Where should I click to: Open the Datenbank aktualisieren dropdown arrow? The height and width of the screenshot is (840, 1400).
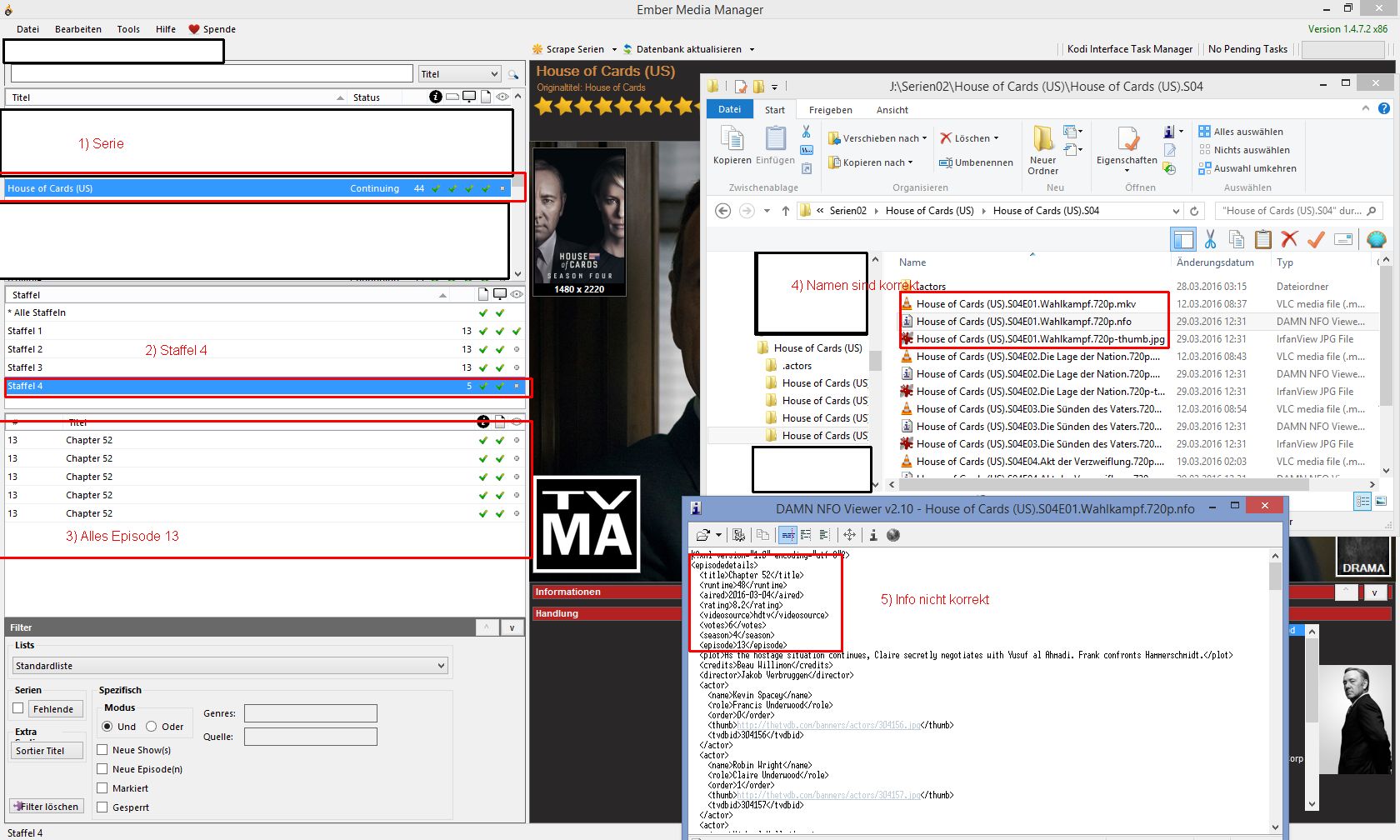click(752, 49)
